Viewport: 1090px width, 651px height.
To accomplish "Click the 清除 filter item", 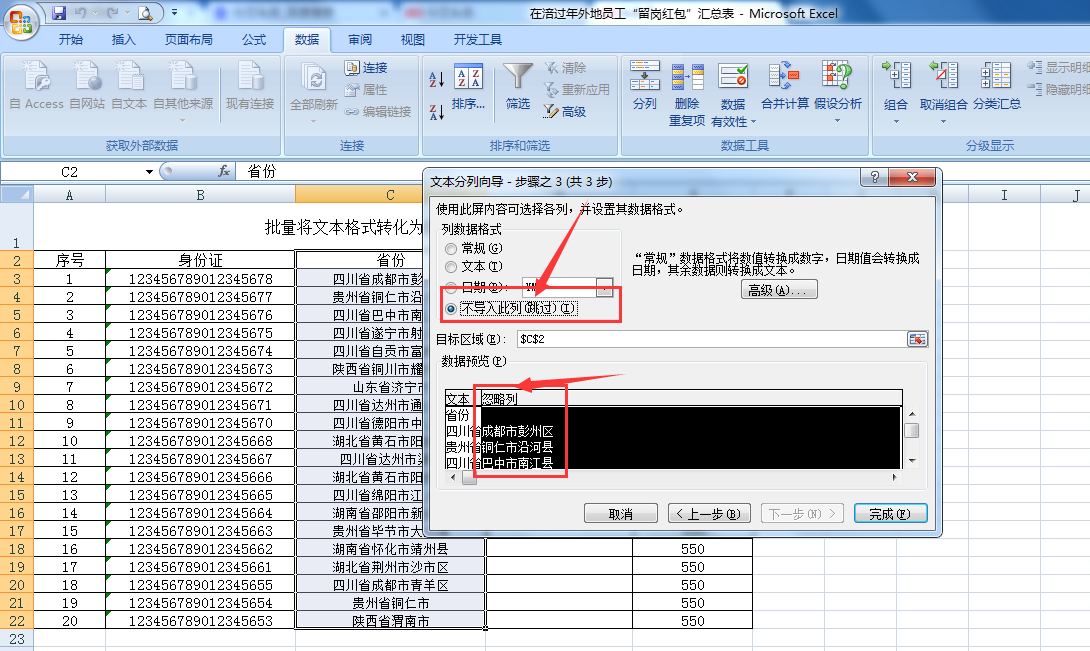I will 566,67.
